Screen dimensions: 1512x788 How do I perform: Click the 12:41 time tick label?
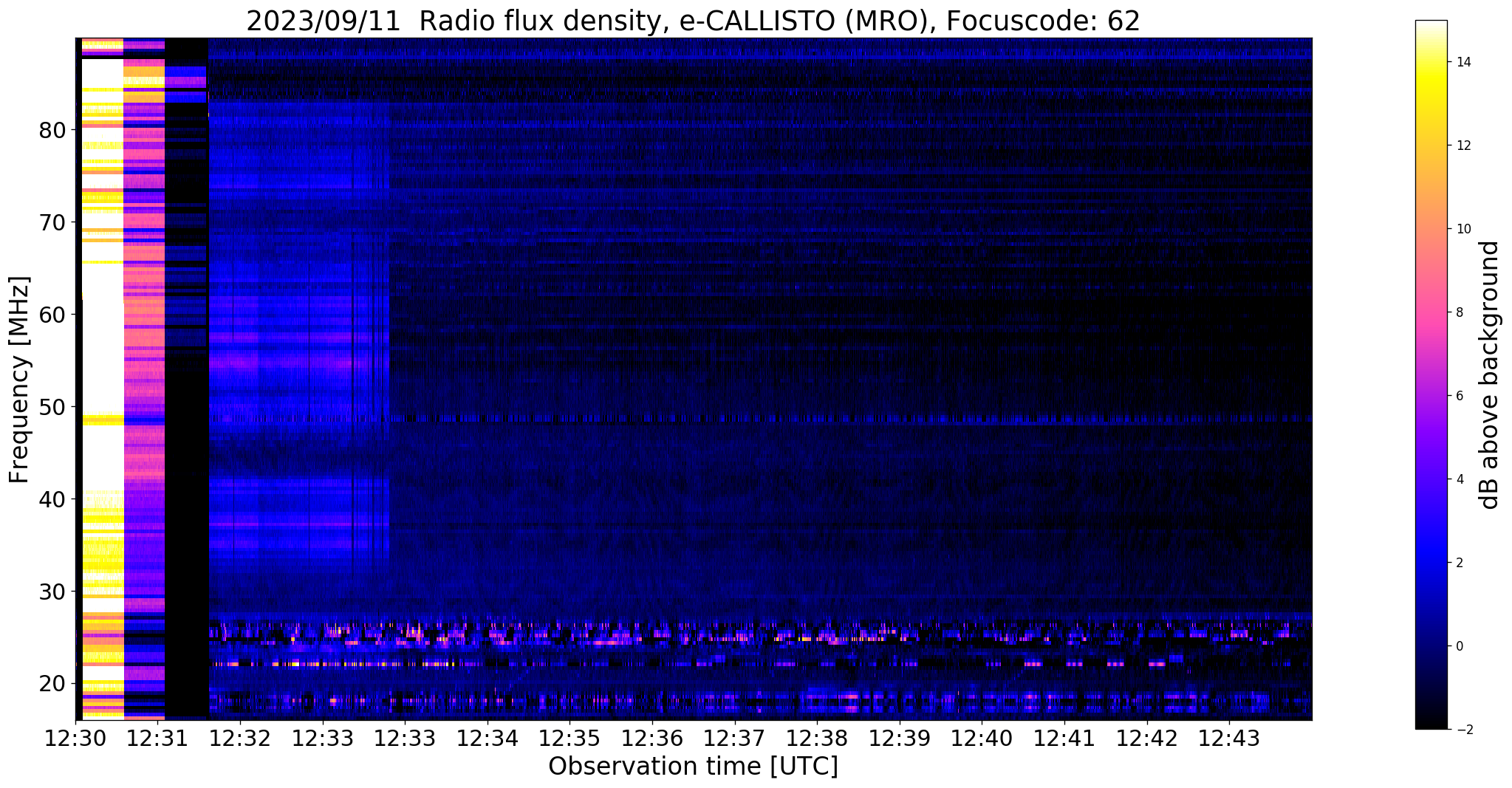pyautogui.click(x=1064, y=739)
